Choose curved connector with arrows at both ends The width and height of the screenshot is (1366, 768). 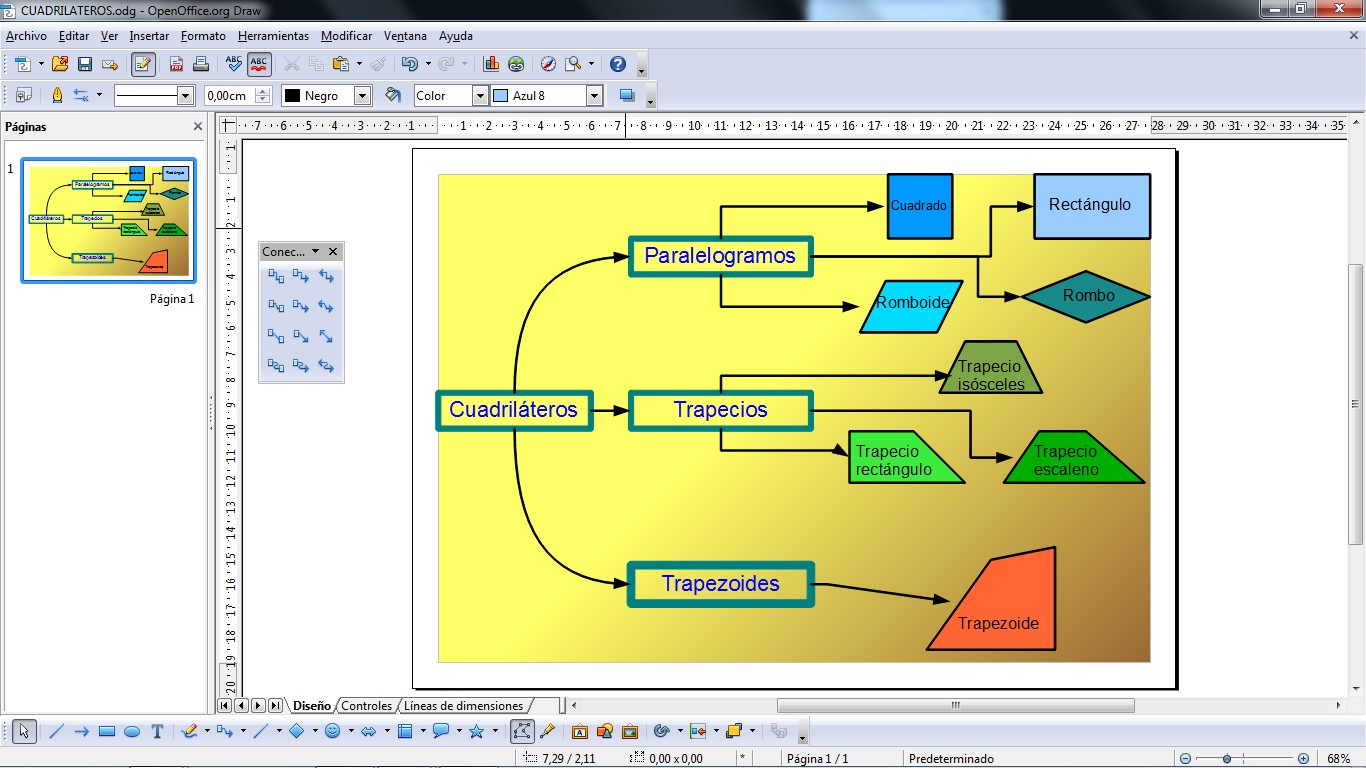[x=326, y=365]
